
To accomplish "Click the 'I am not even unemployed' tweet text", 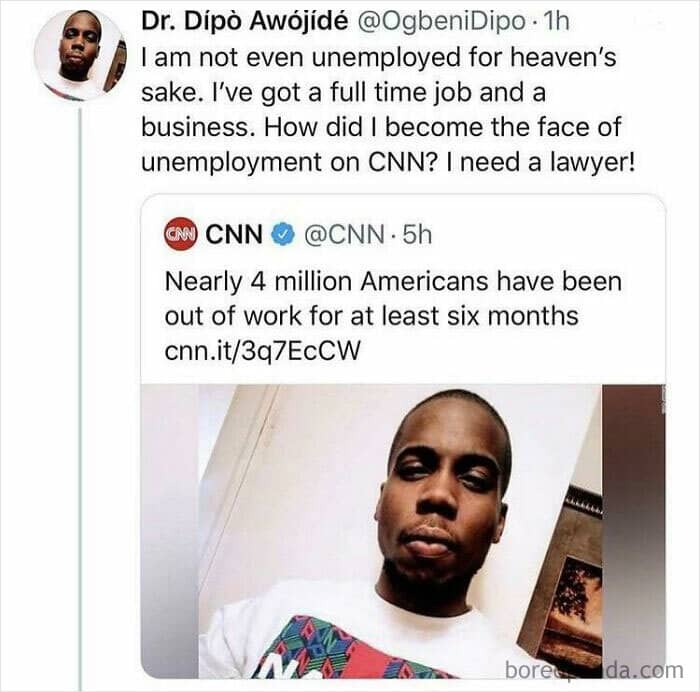I will pos(388,109).
